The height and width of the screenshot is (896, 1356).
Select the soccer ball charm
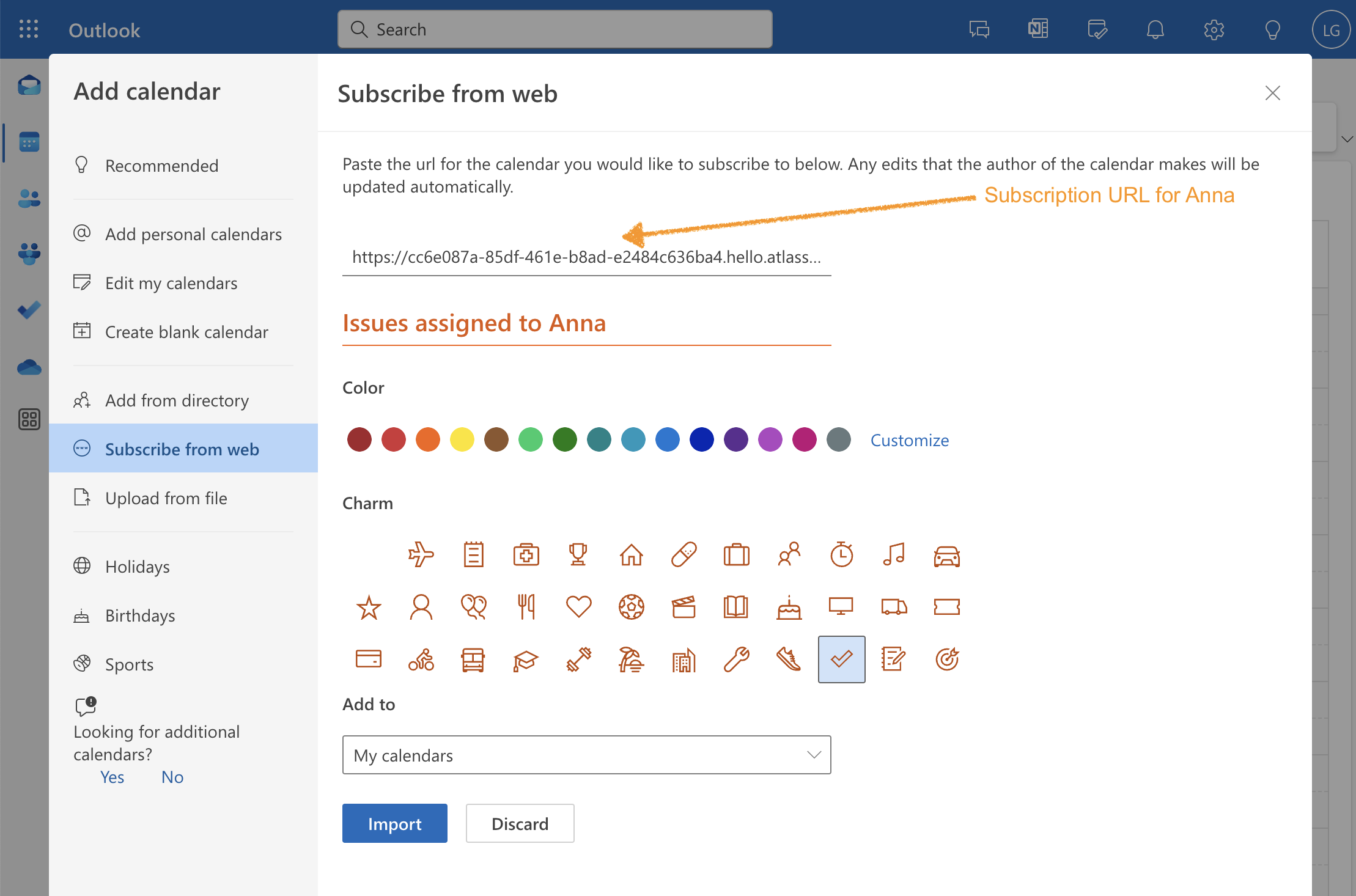pos(632,607)
